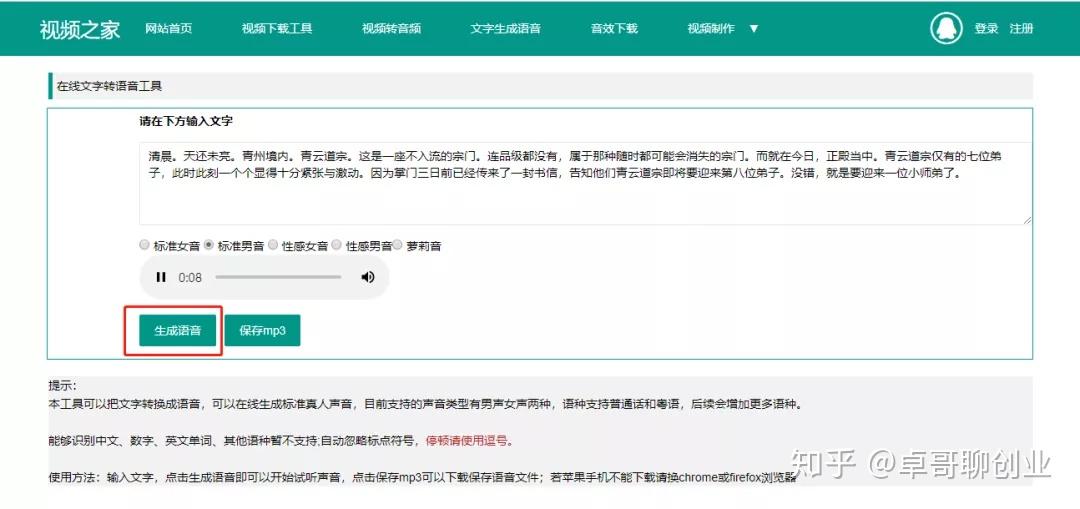Click the 0:08 playback time display
This screenshot has width=1080, height=509.
pyautogui.click(x=190, y=278)
